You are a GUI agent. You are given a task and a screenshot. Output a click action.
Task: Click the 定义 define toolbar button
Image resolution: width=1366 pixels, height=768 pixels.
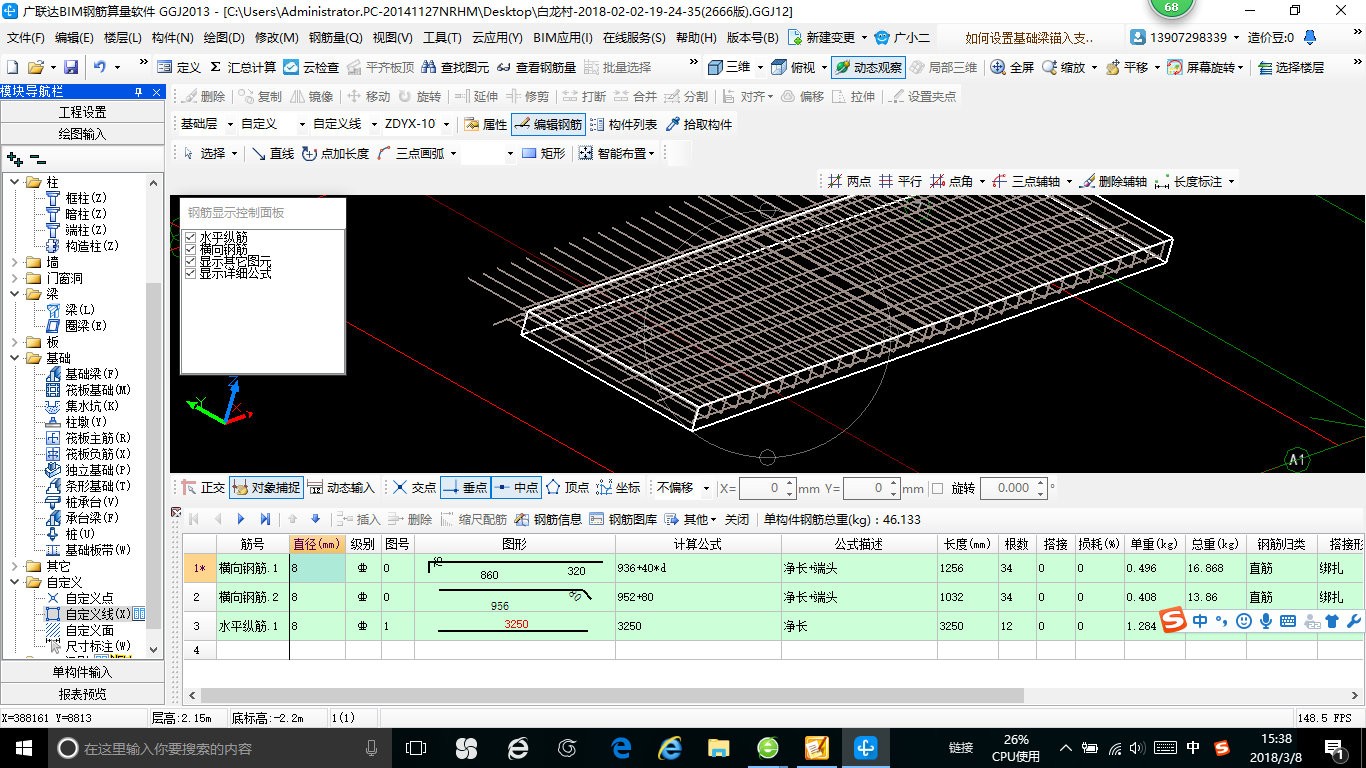pos(179,67)
